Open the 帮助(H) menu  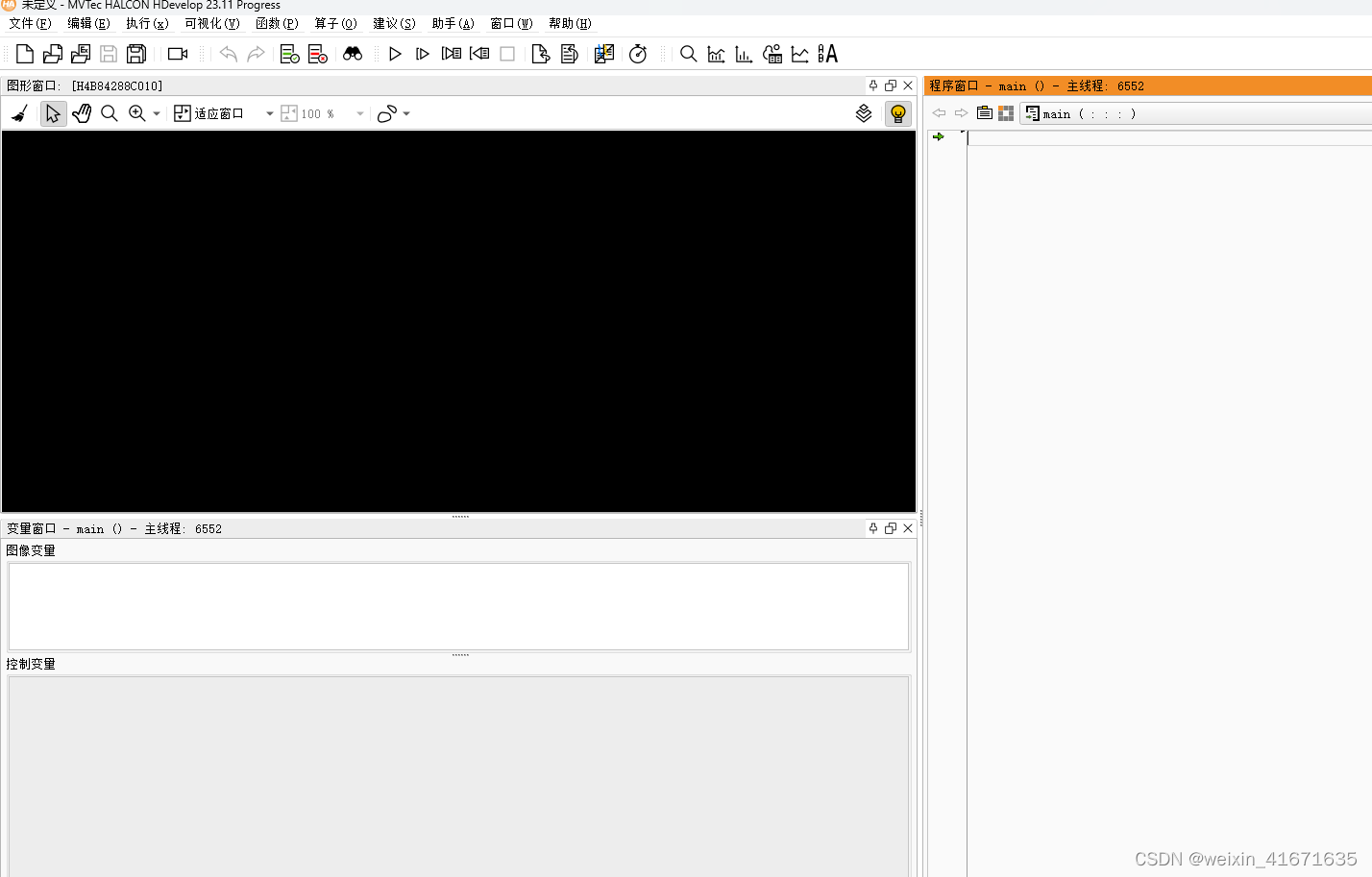point(570,23)
